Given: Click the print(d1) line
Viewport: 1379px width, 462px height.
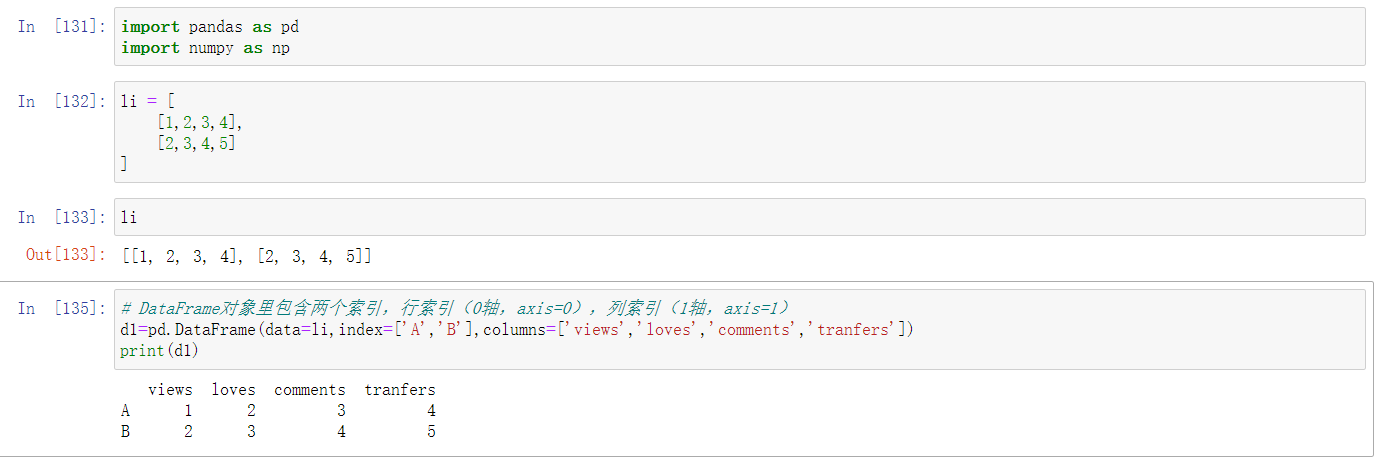Looking at the screenshot, I should click(159, 350).
